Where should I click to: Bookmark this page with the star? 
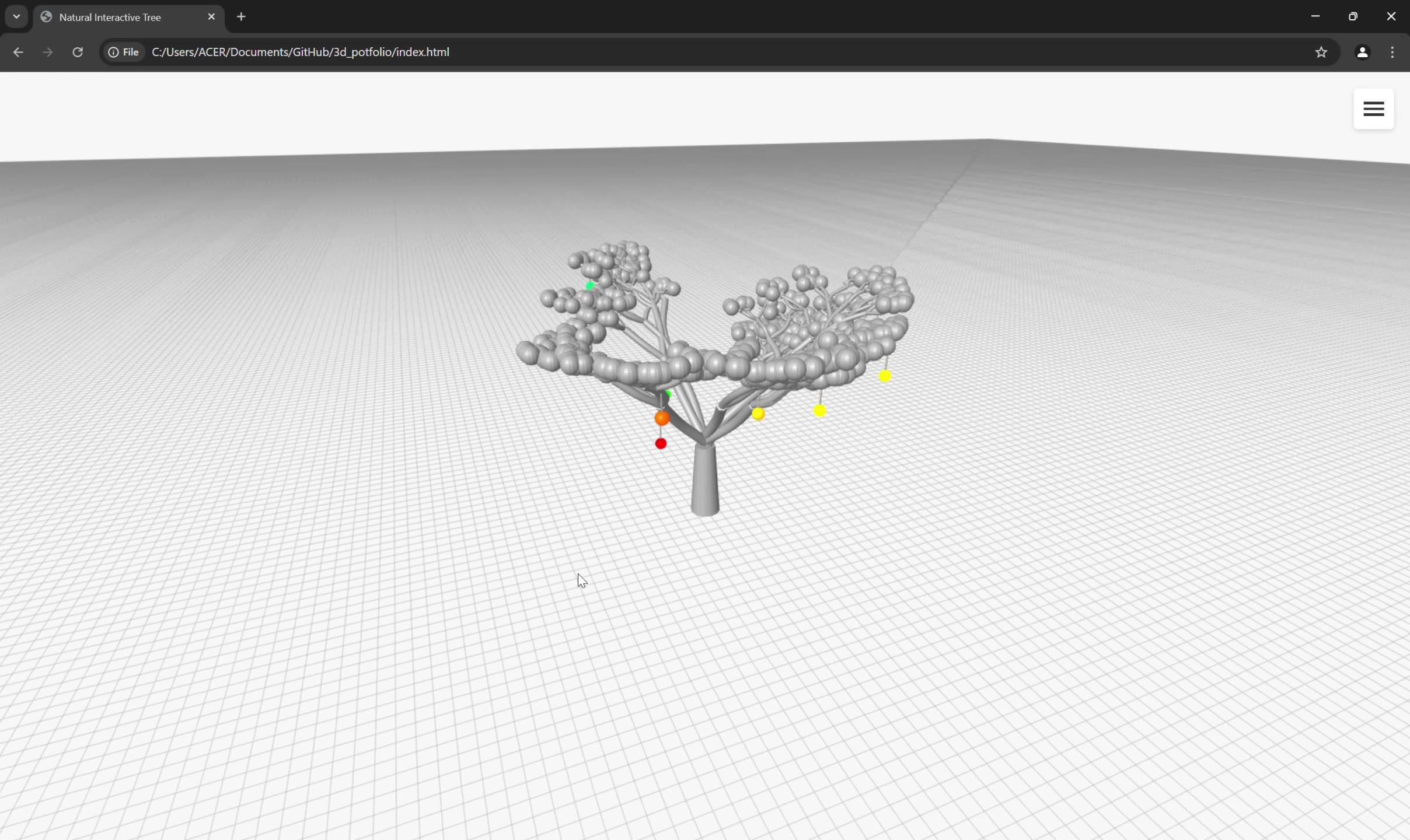(x=1321, y=52)
